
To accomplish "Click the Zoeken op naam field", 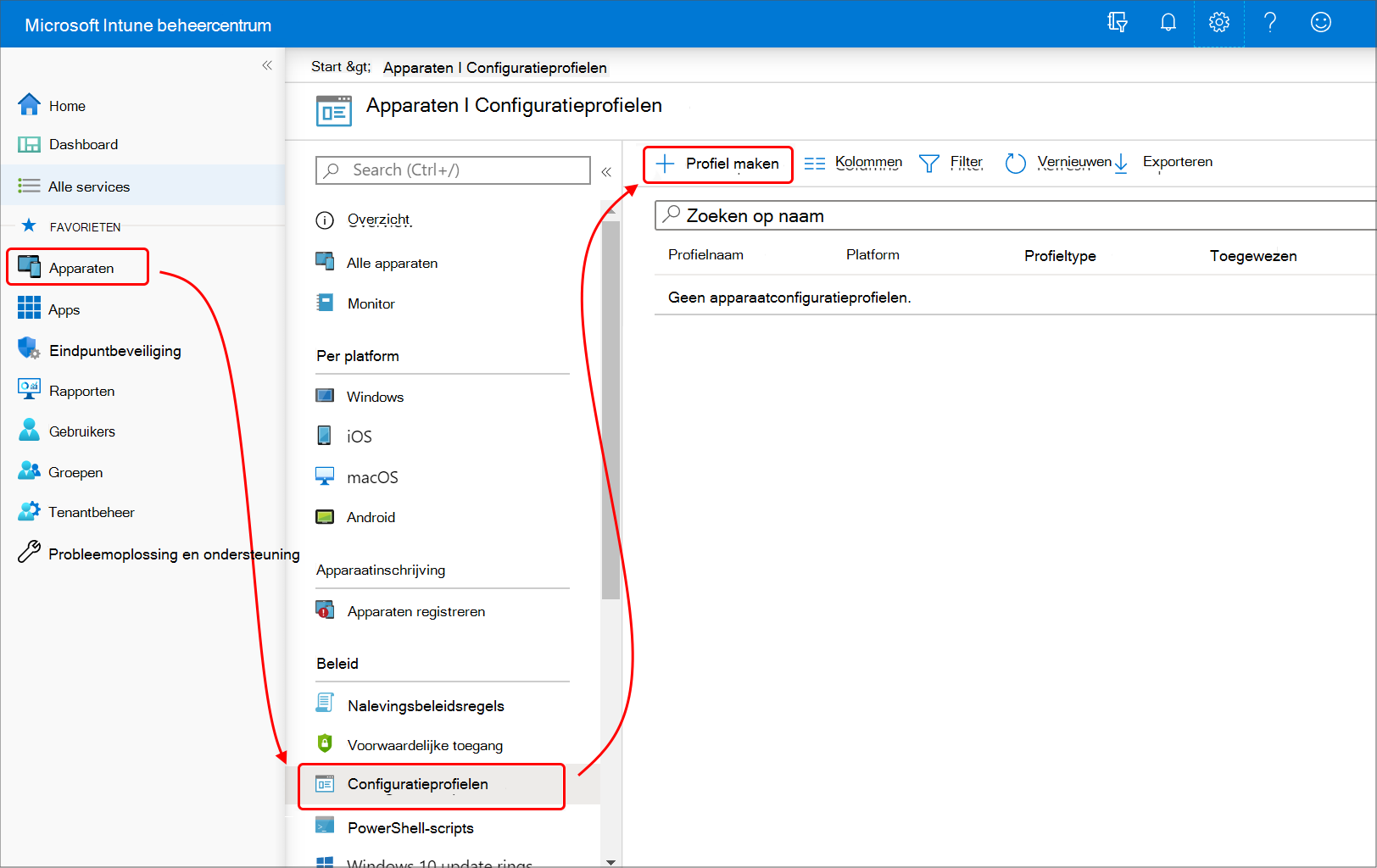I will [x=1016, y=215].
